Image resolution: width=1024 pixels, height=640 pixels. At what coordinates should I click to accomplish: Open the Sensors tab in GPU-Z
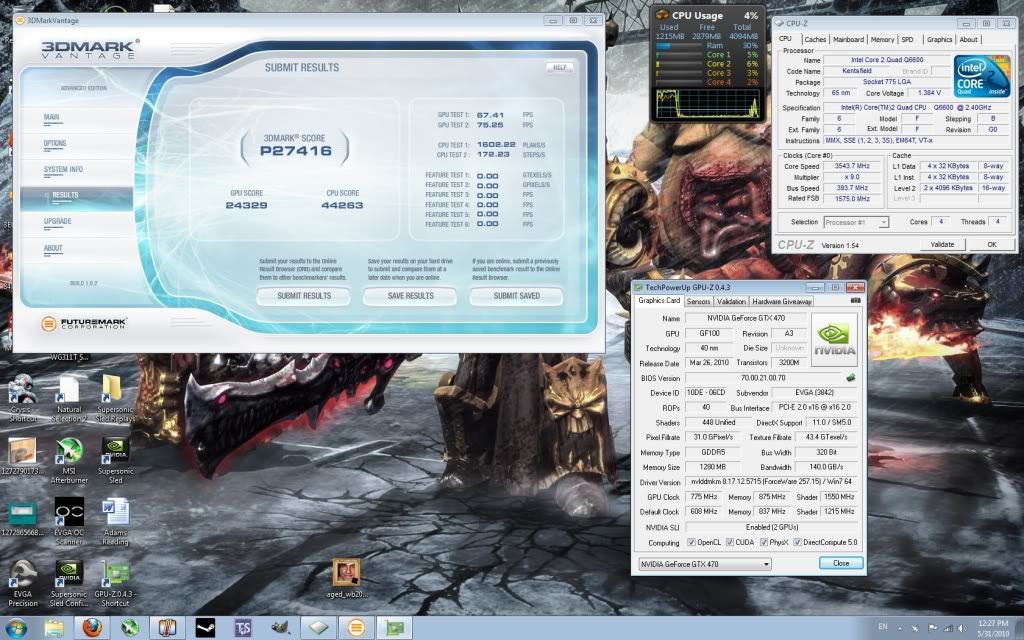[x=699, y=301]
